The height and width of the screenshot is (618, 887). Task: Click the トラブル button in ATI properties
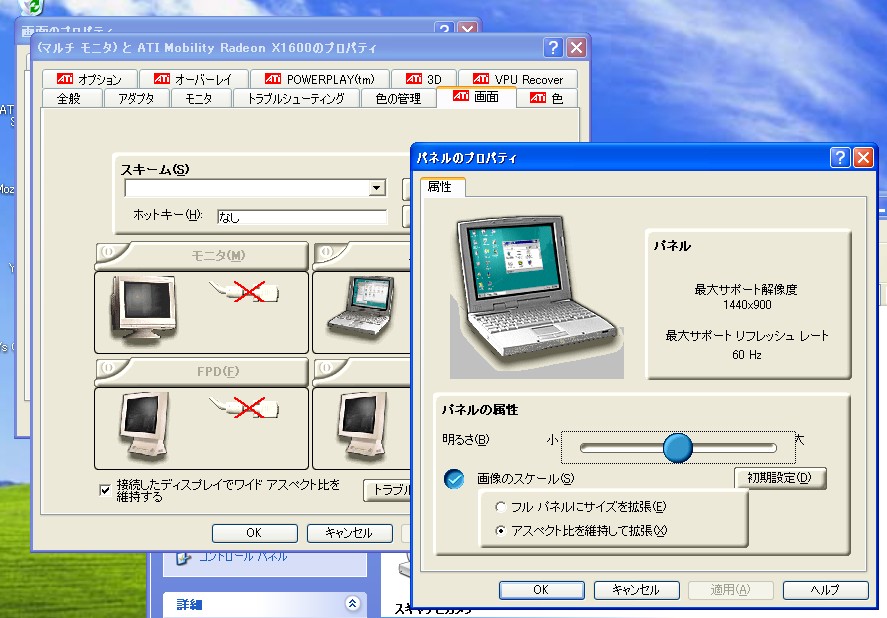point(387,490)
